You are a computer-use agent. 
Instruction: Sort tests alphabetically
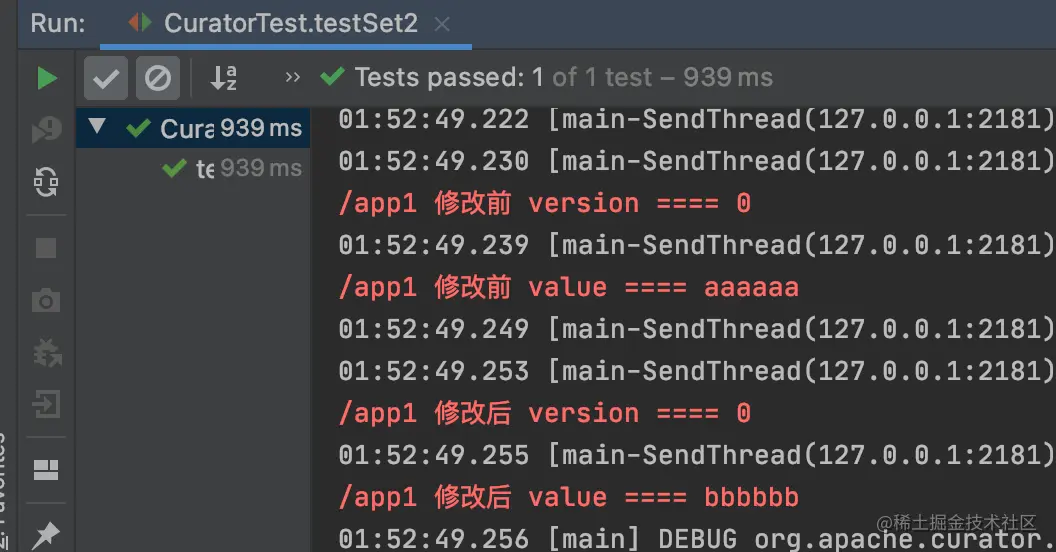tap(224, 78)
